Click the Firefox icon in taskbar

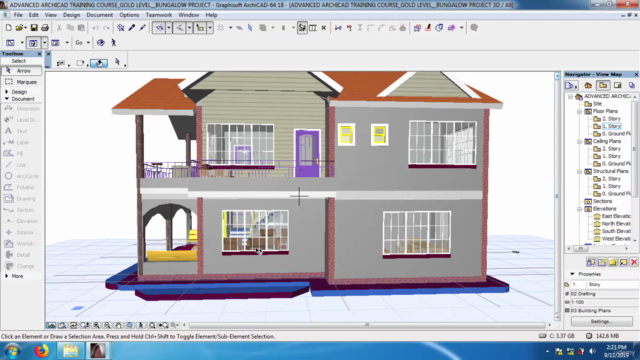click(41, 351)
